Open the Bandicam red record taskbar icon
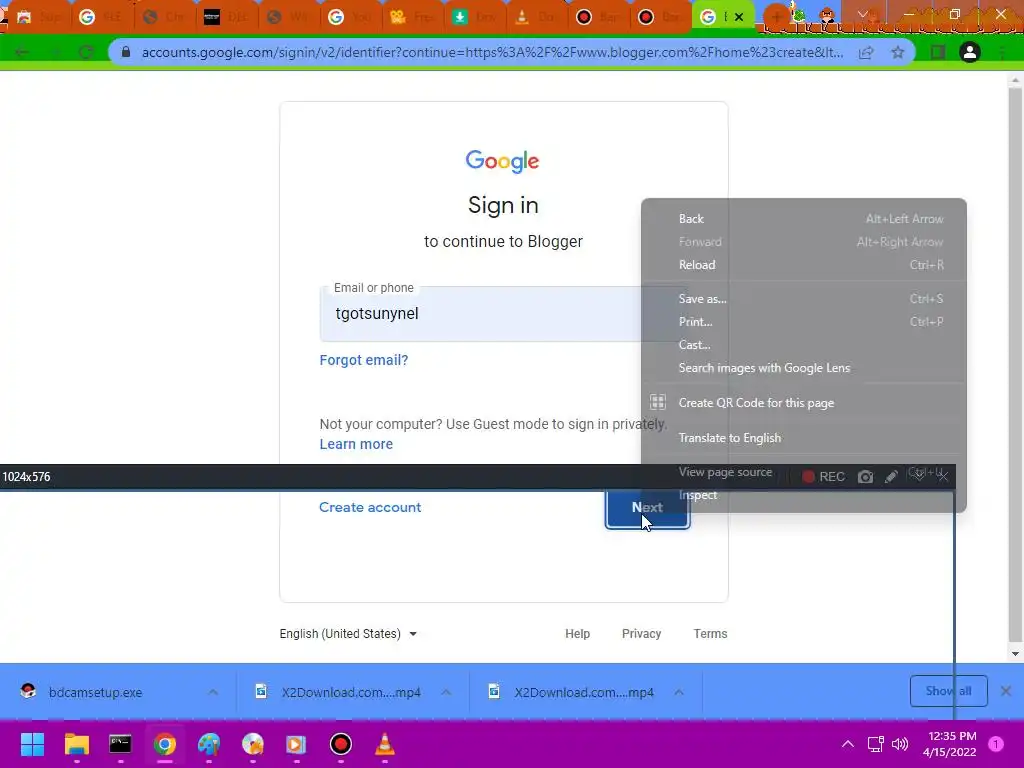Image resolution: width=1024 pixels, height=768 pixels. click(x=340, y=744)
